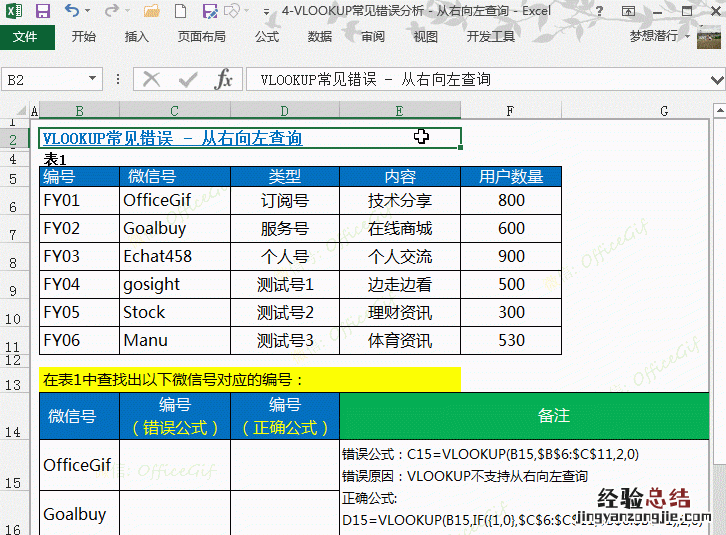Select column F header
Viewport: 726px width, 535px height.
[510, 110]
